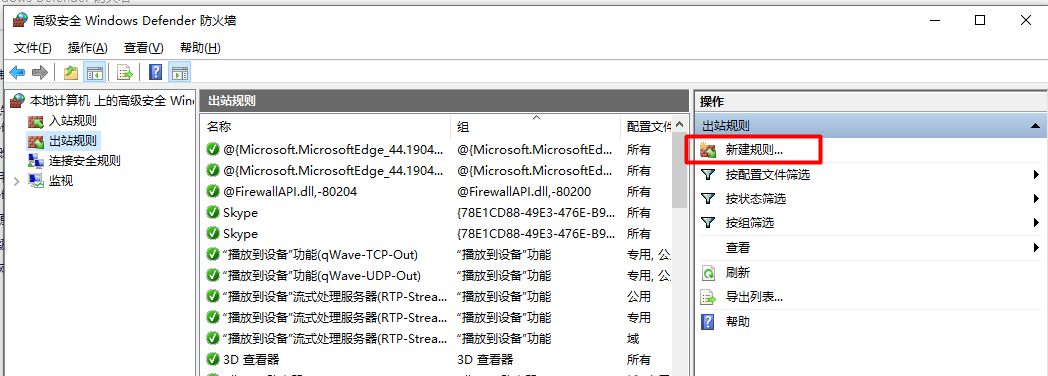Click the export list toolbar icon
Image resolution: width=1048 pixels, height=376 pixels.
(x=125, y=72)
